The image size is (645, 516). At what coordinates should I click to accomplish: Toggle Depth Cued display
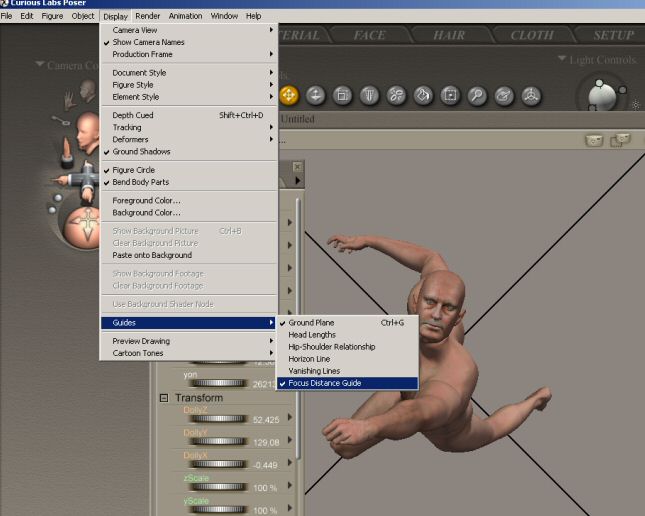pos(189,115)
